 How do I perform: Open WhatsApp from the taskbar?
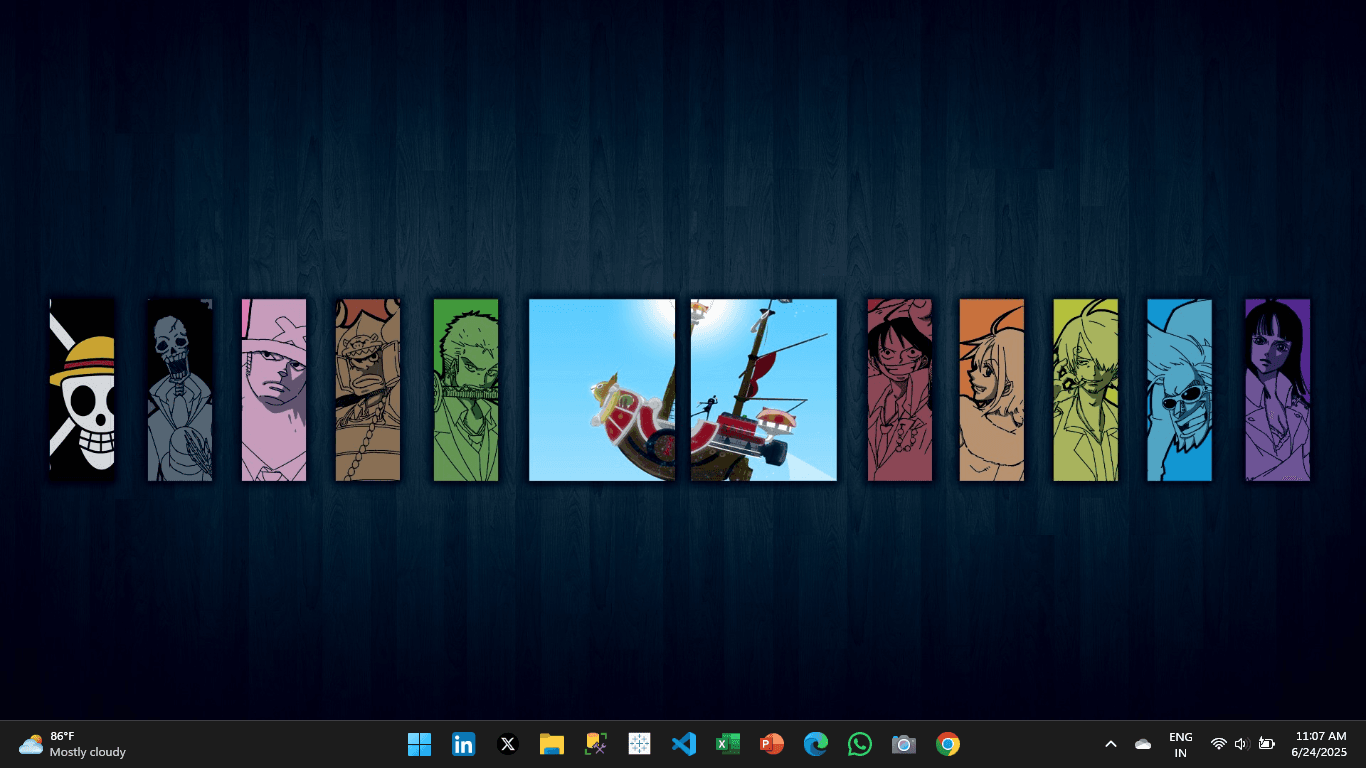[860, 744]
